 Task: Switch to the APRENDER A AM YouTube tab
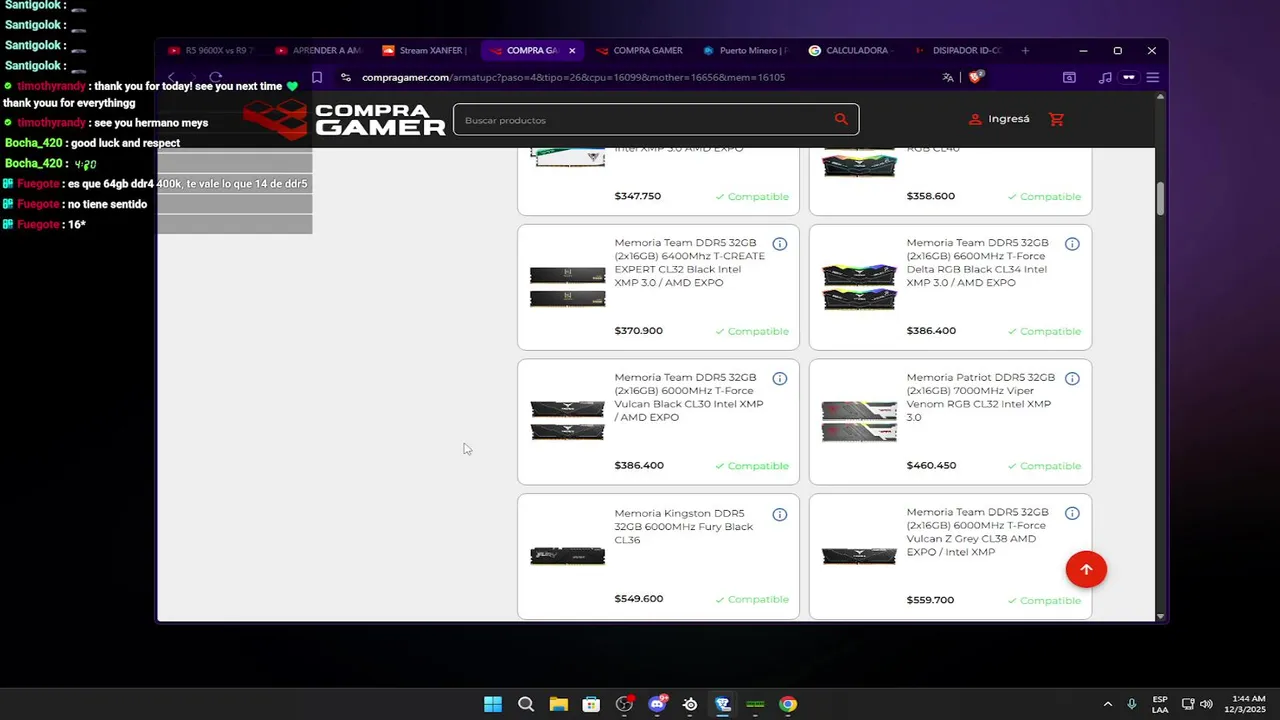pyautogui.click(x=318, y=50)
